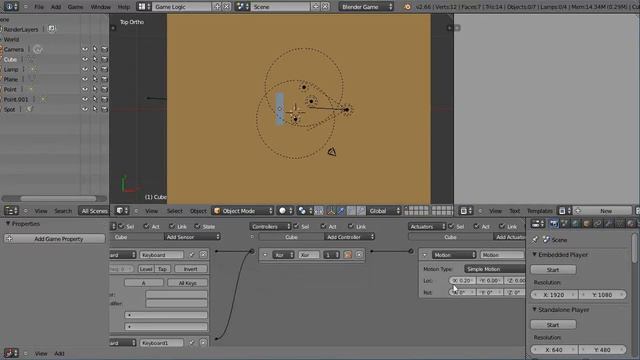Add a new scene with plus icon

coord(316,7)
